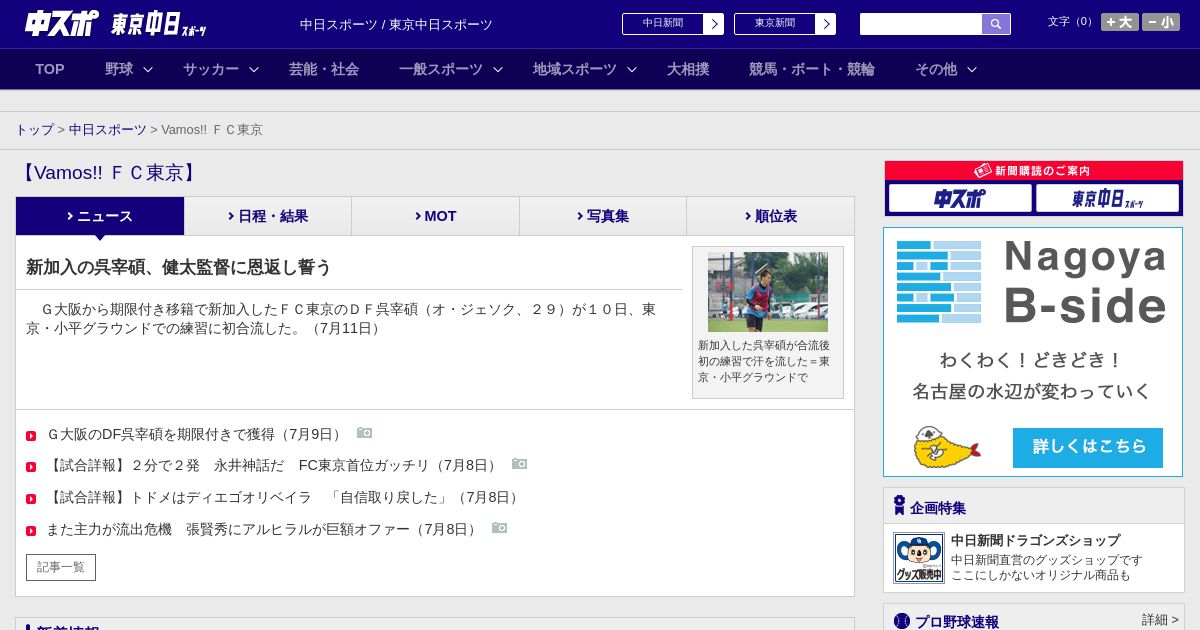Viewport: 1200px width, 630px height.
Task: Open article トドメはディエゴオリベイラ
Action: click(284, 497)
